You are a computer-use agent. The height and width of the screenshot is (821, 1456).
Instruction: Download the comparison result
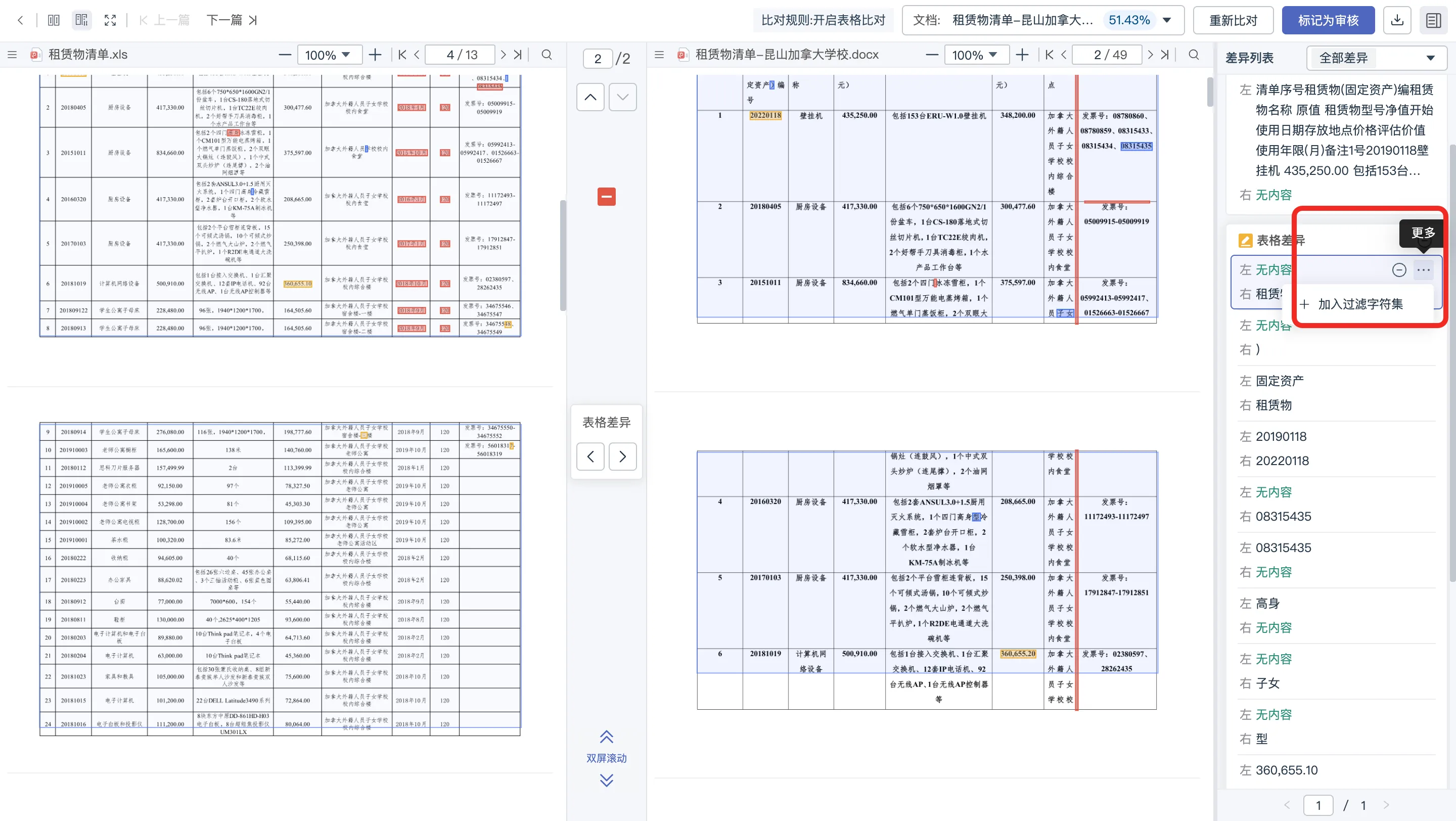tap(1397, 20)
